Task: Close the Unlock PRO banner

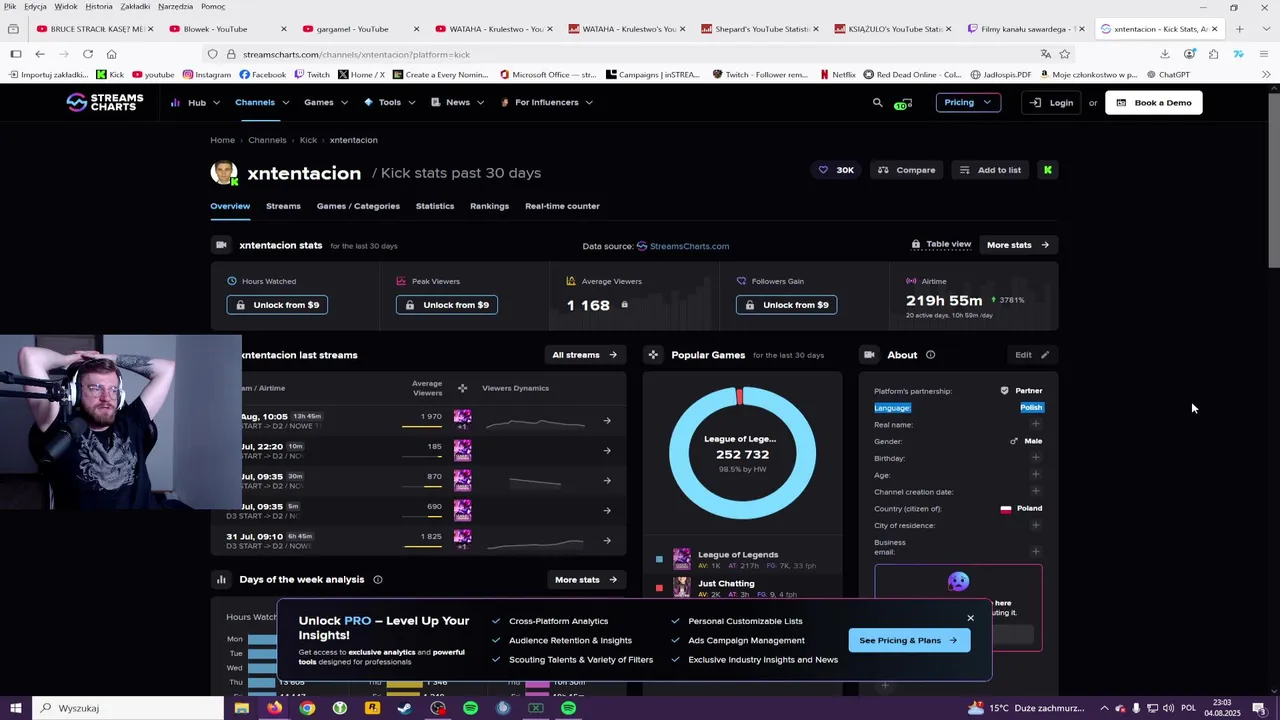Action: point(970,618)
